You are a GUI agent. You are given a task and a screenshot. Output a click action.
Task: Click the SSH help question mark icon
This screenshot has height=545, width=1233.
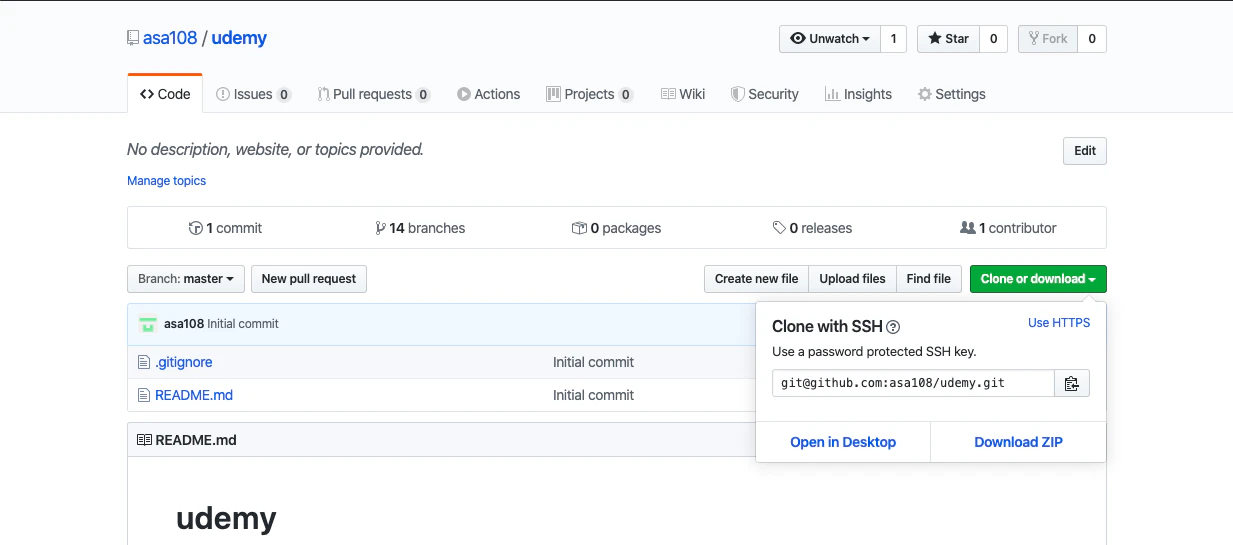894,327
